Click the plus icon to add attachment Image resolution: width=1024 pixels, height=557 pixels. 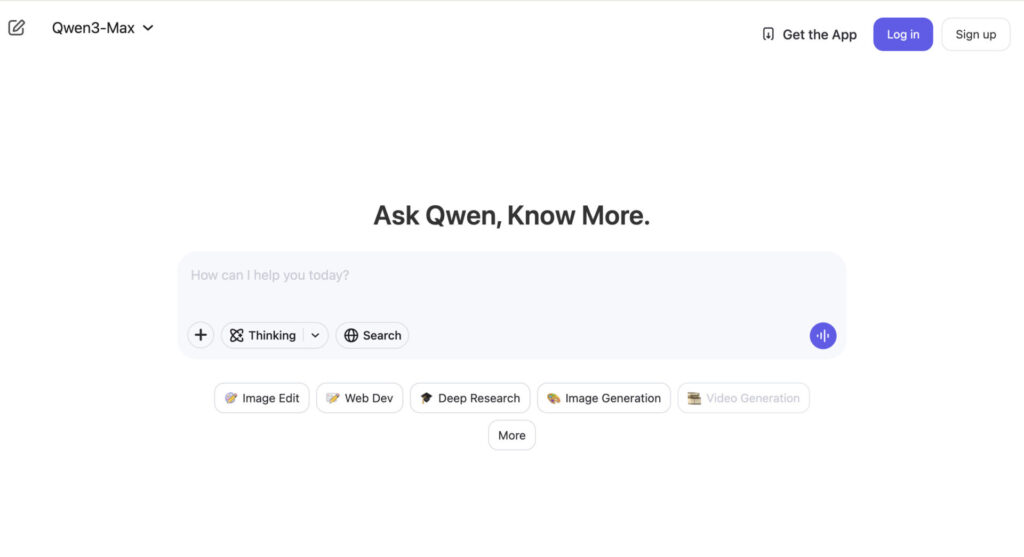[201, 336]
